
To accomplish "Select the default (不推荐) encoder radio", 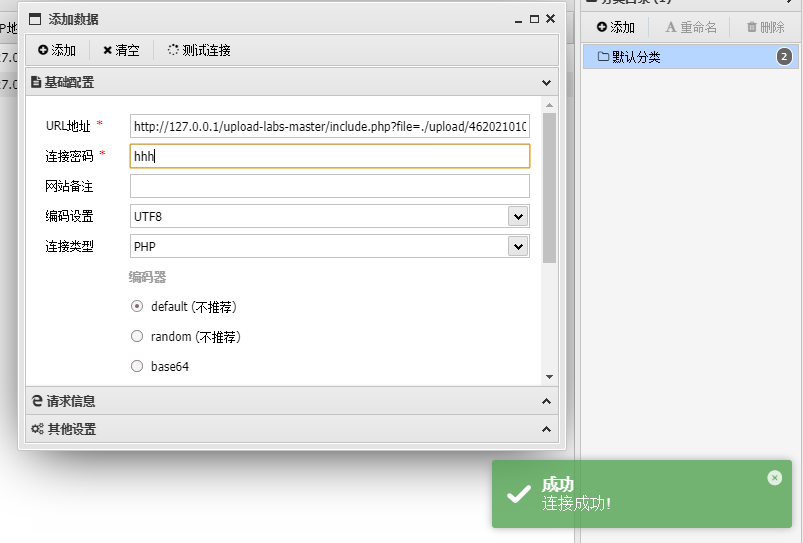I will [x=137, y=306].
